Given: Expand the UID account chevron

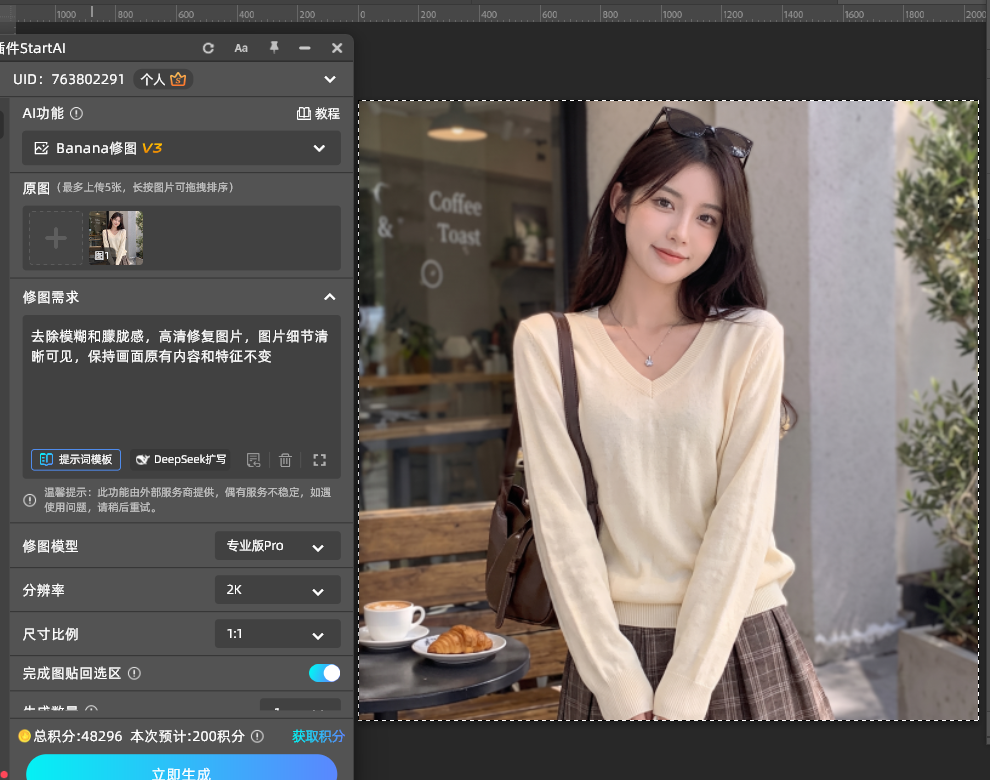Looking at the screenshot, I should 330,80.
